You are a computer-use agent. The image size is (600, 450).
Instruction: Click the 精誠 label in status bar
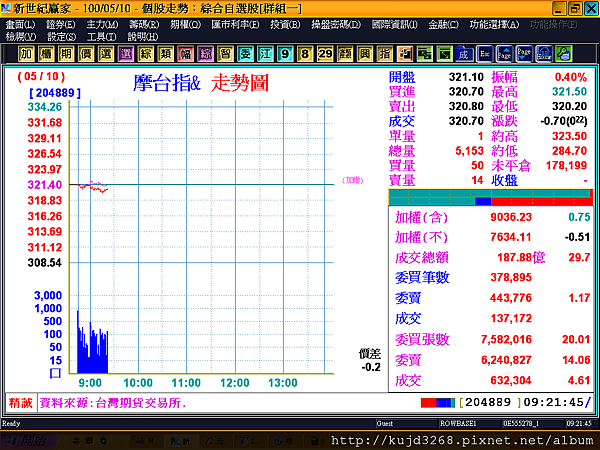(21, 403)
